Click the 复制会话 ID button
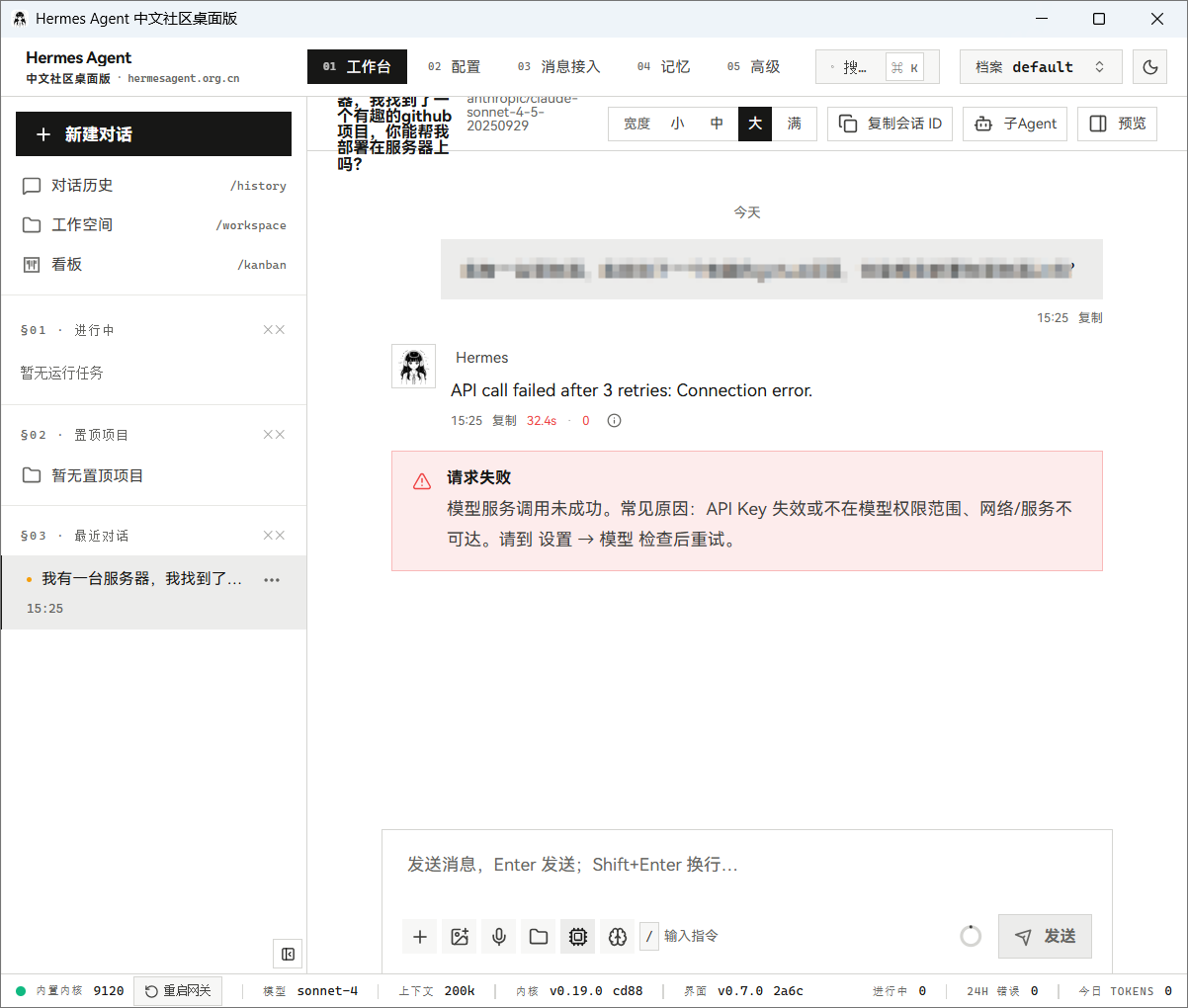The height and width of the screenshot is (1008, 1188). click(x=890, y=124)
